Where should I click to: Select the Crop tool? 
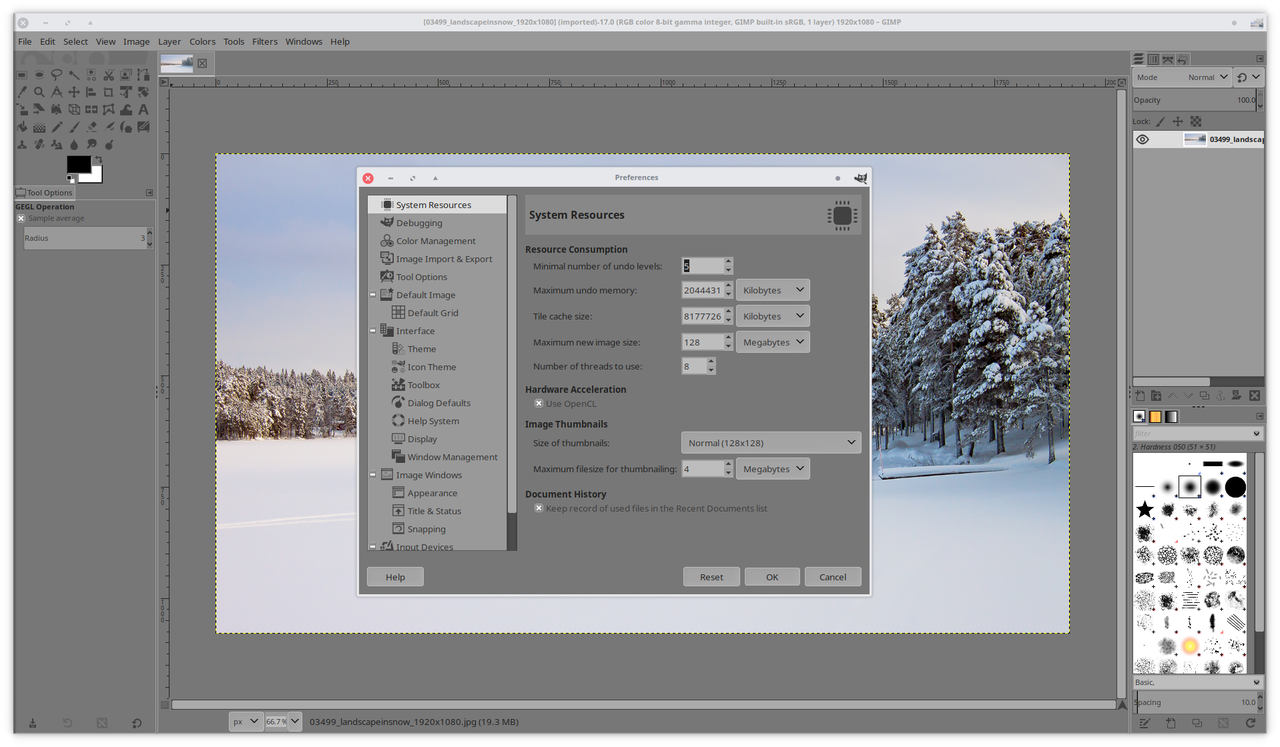pyautogui.click(x=109, y=92)
